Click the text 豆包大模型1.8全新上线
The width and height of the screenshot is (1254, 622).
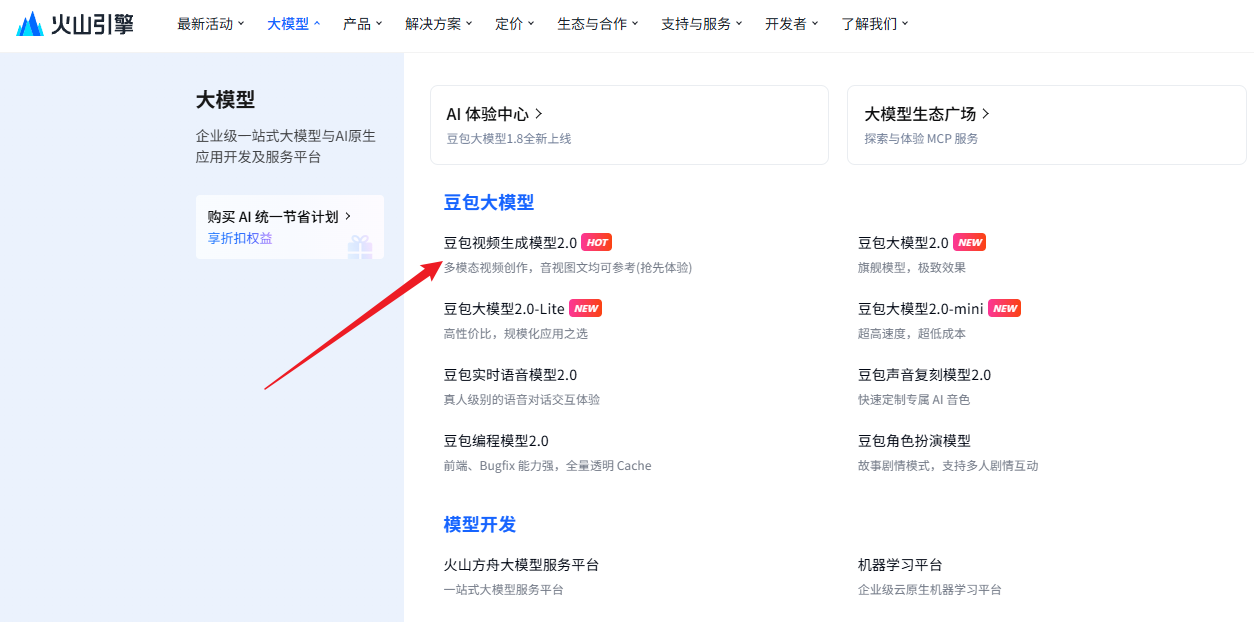(509, 139)
